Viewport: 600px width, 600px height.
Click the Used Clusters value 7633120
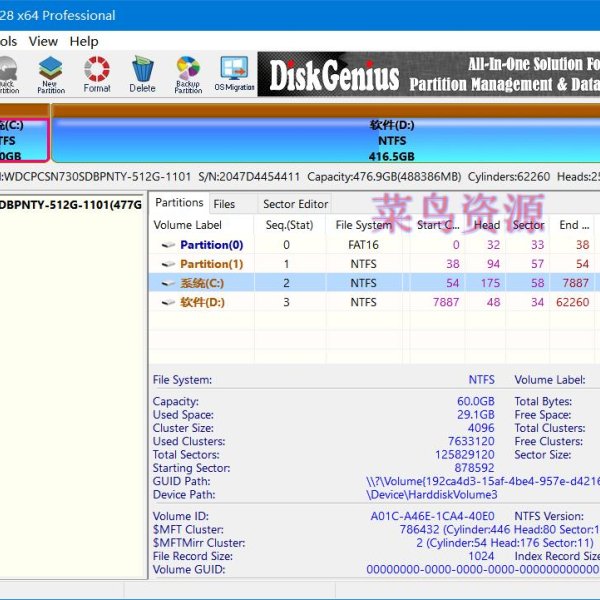pyautogui.click(x=471, y=441)
